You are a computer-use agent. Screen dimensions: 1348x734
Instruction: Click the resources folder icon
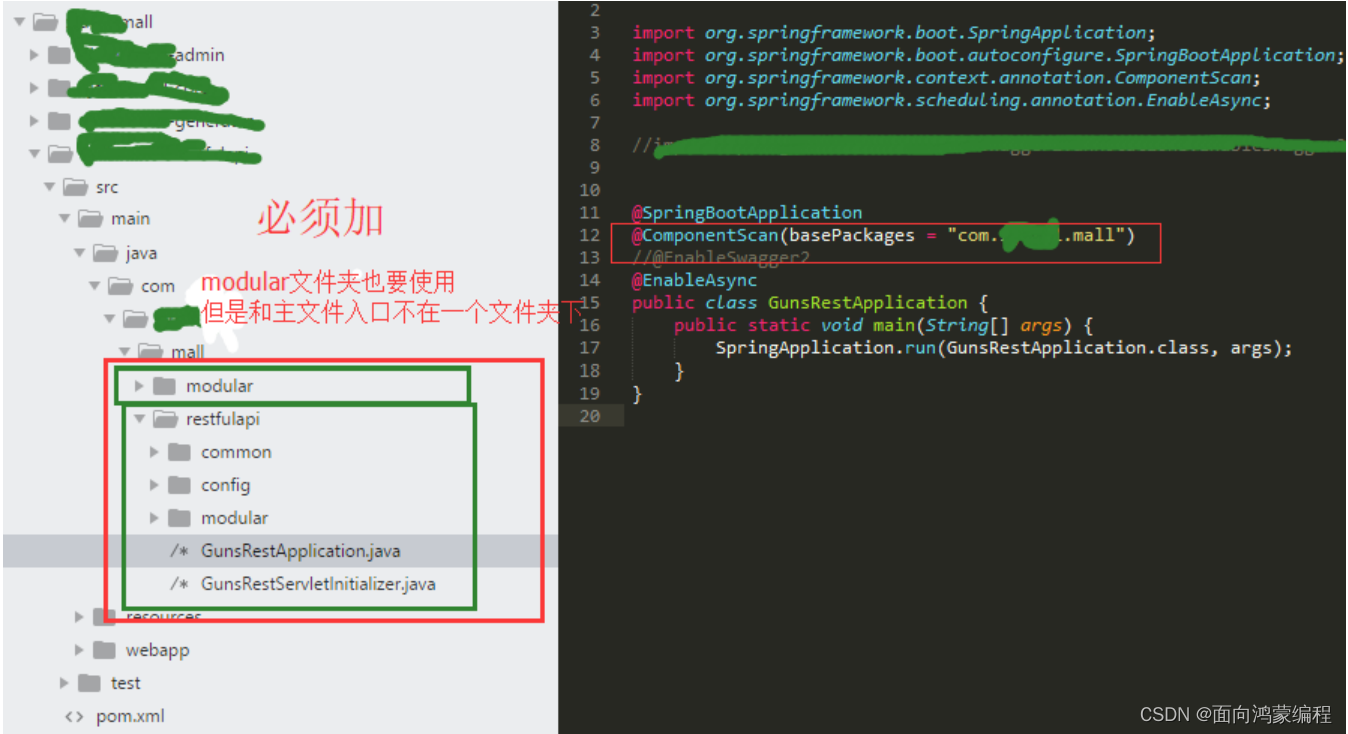[x=103, y=616]
